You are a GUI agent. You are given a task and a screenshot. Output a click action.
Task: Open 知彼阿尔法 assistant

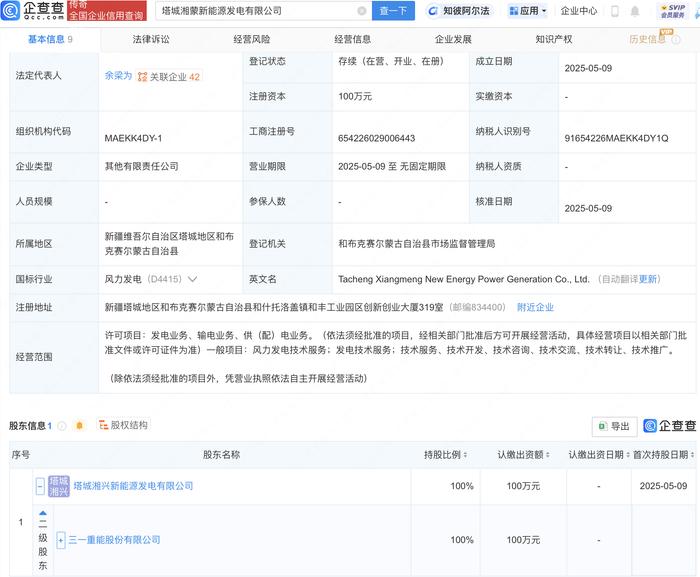458,11
